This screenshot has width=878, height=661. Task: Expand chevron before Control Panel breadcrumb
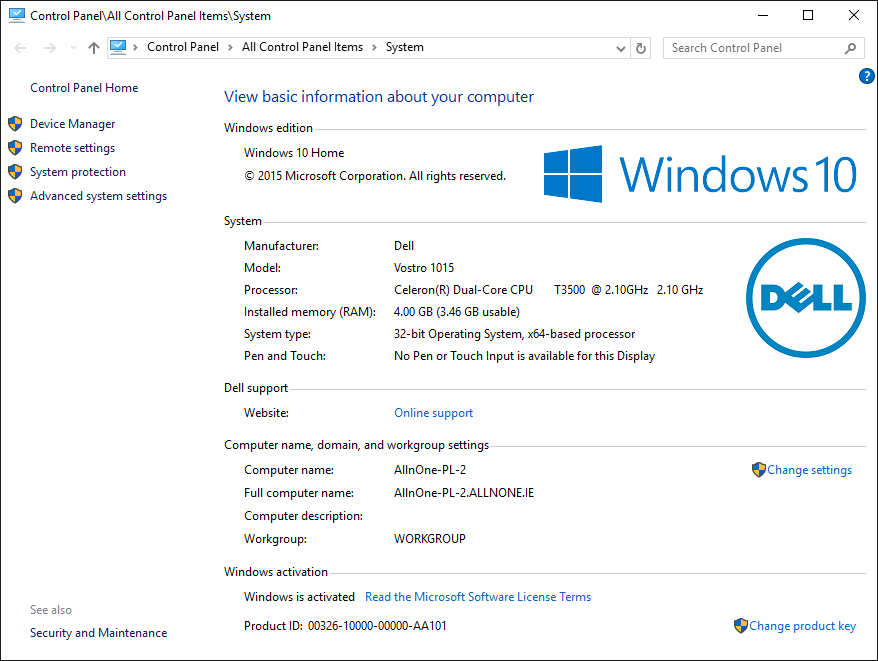136,48
